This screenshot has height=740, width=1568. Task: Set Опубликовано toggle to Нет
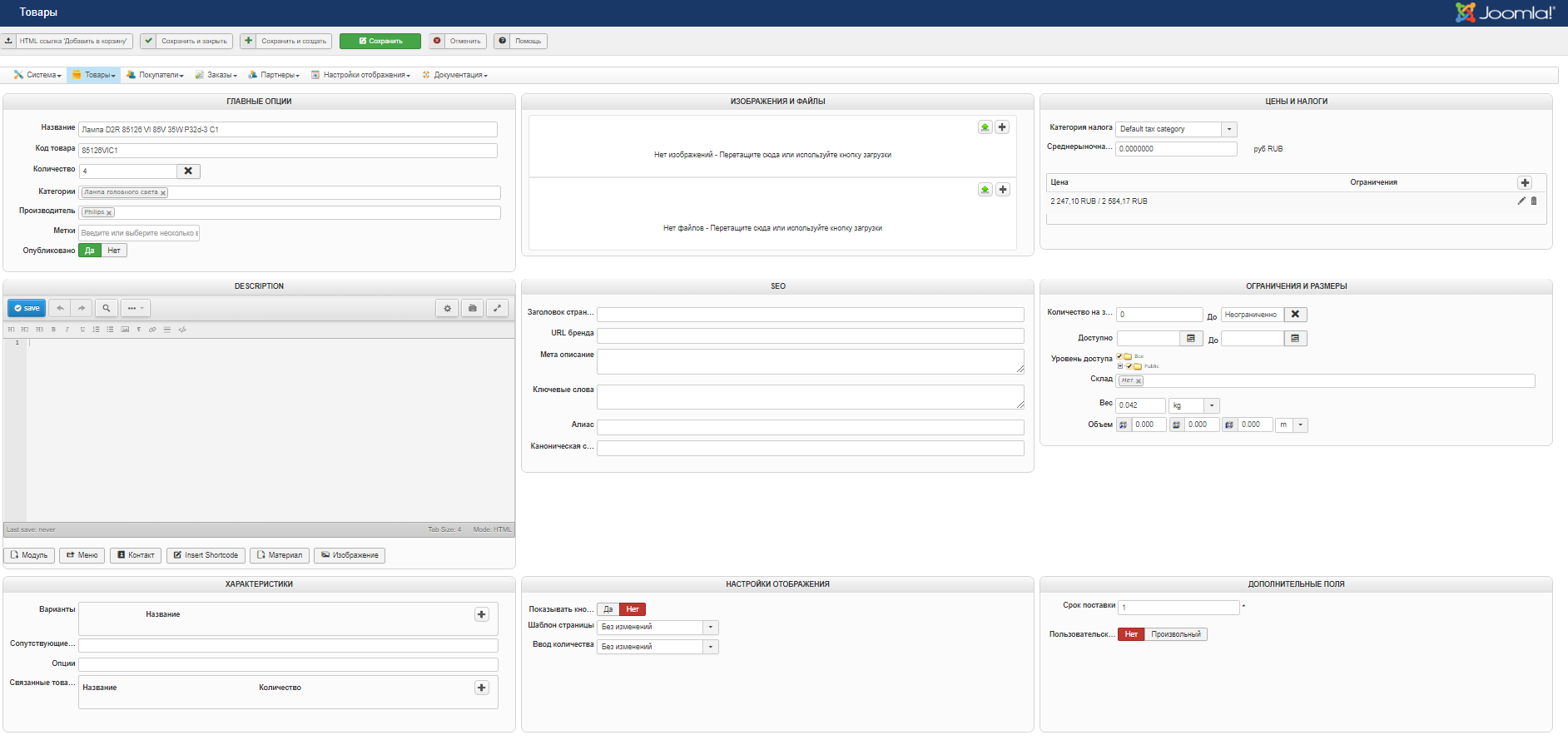pyautogui.click(x=114, y=251)
